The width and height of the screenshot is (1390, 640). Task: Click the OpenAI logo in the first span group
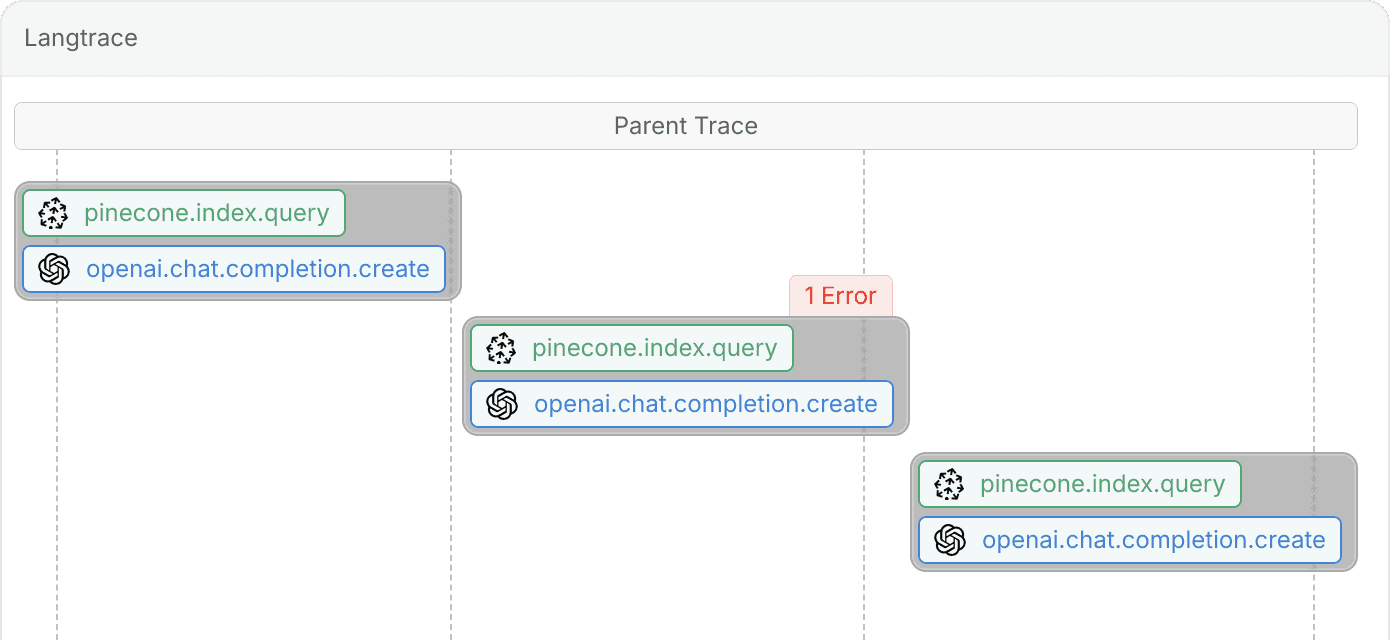[54, 269]
